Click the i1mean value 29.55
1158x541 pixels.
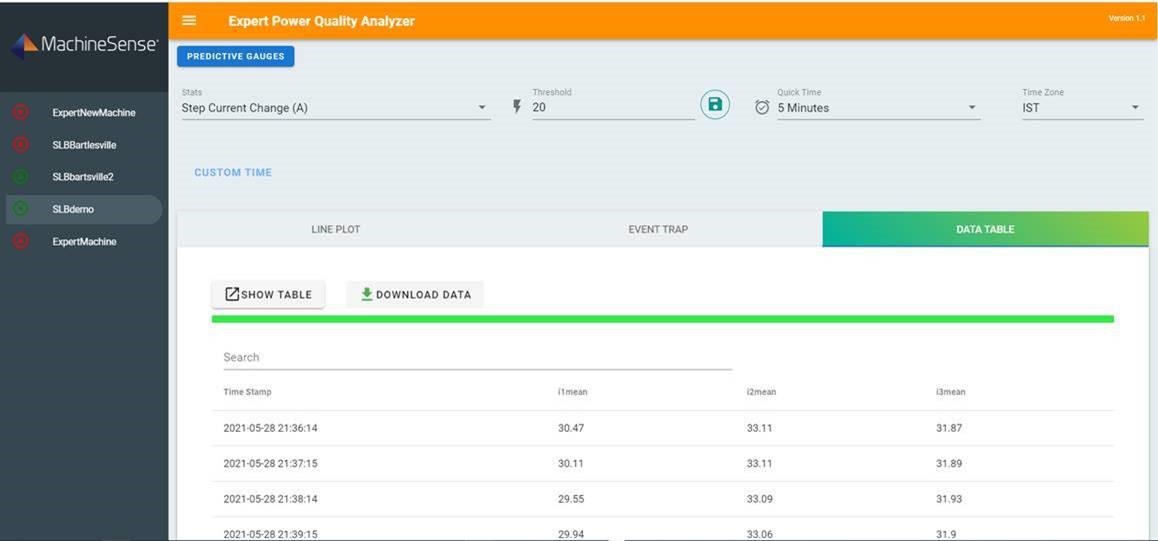click(x=571, y=499)
